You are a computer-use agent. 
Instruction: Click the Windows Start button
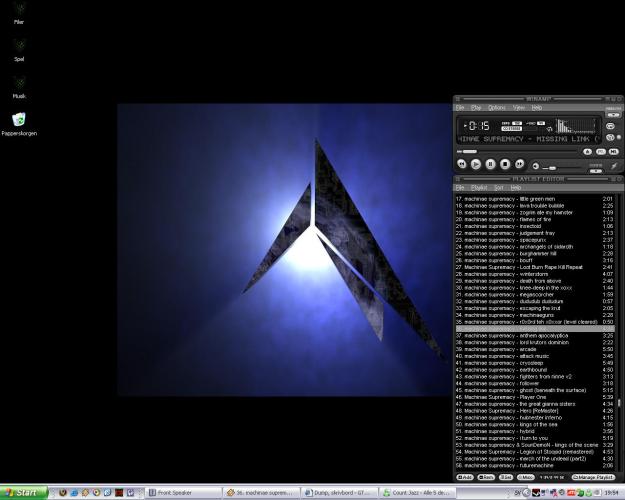point(24,492)
